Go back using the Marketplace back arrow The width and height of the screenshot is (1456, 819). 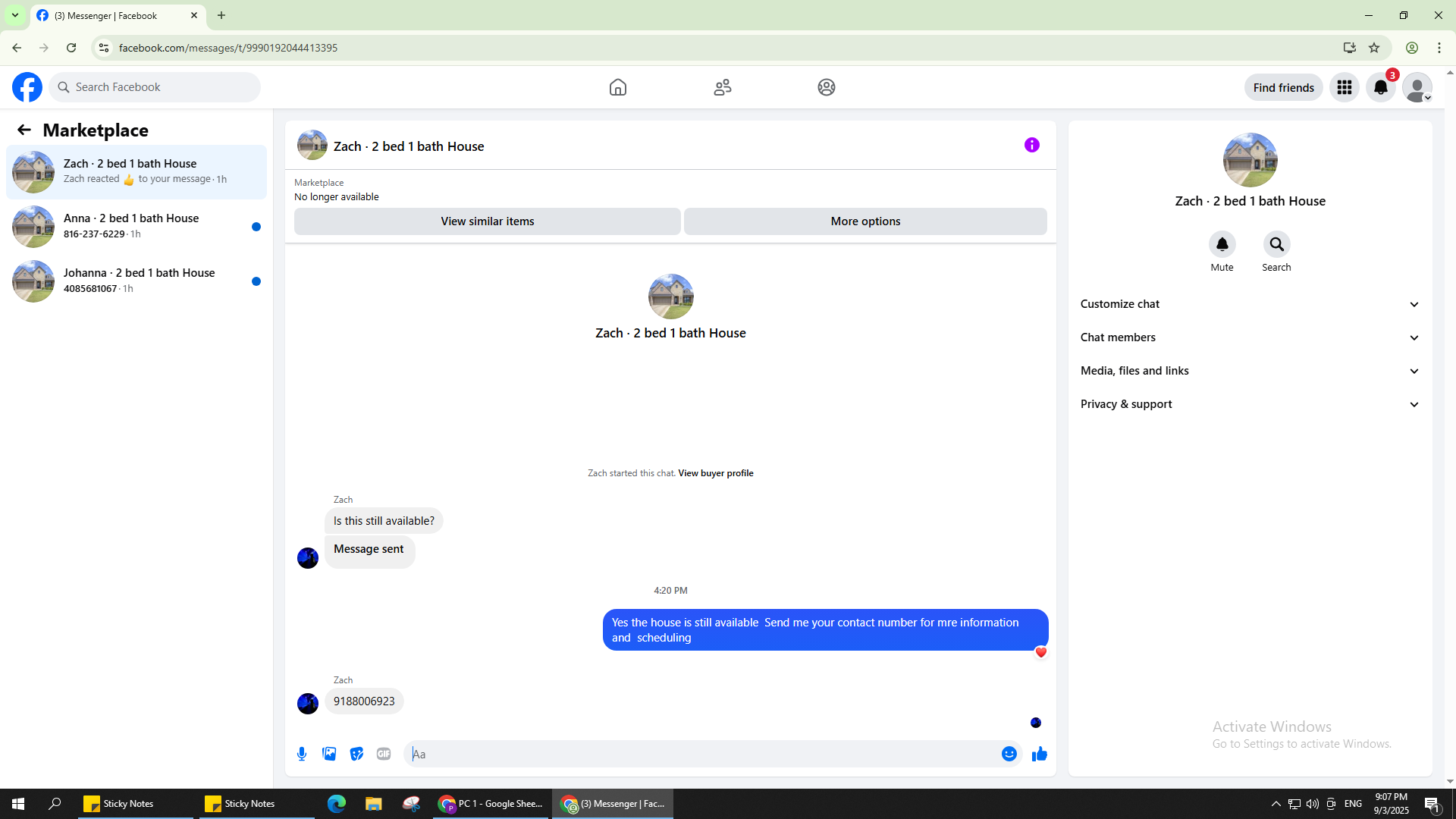point(24,130)
